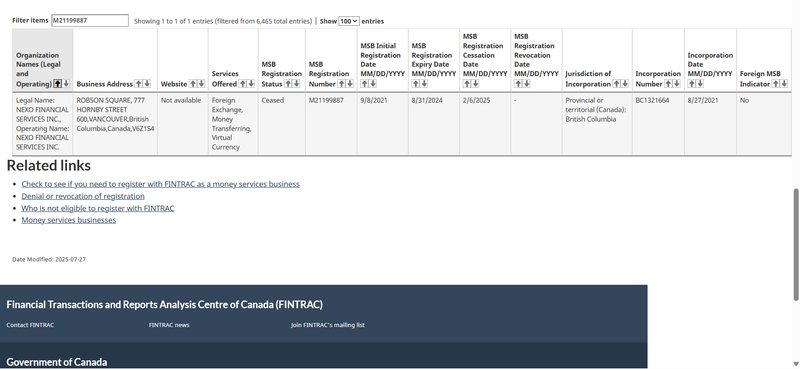This screenshot has height=369, width=800.
Task: Sort Incorporation Date descending arrow
Action: (699, 84)
